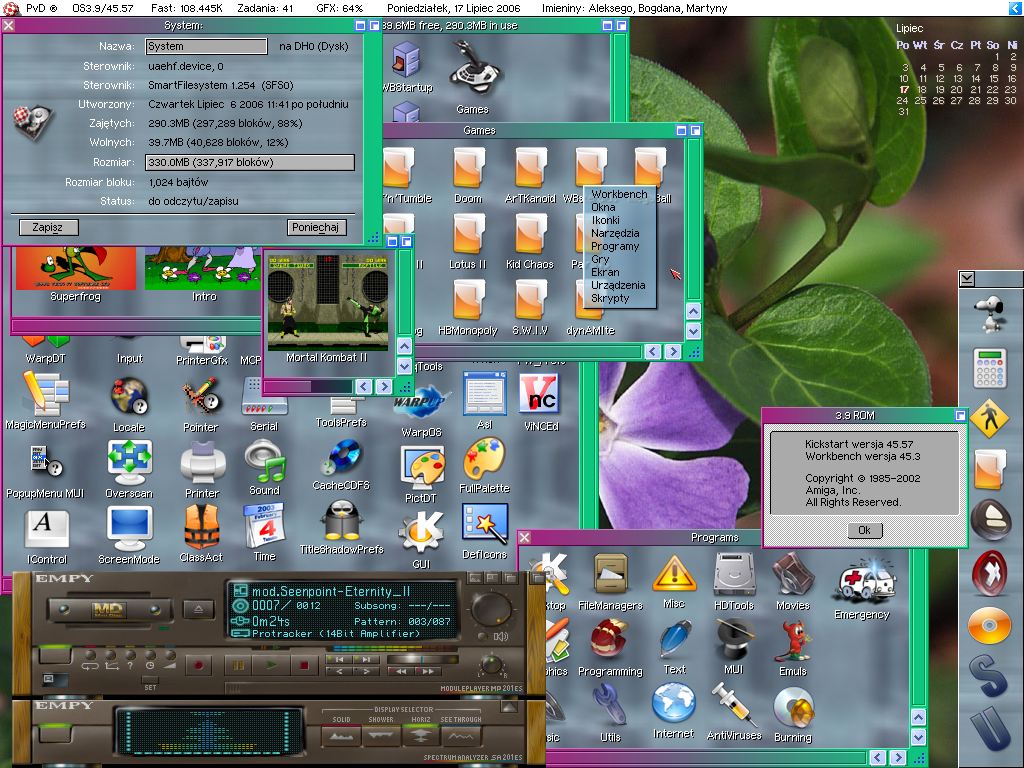Open the DefIcons preferences icon
The width and height of the screenshot is (1024, 768).
coord(485,524)
